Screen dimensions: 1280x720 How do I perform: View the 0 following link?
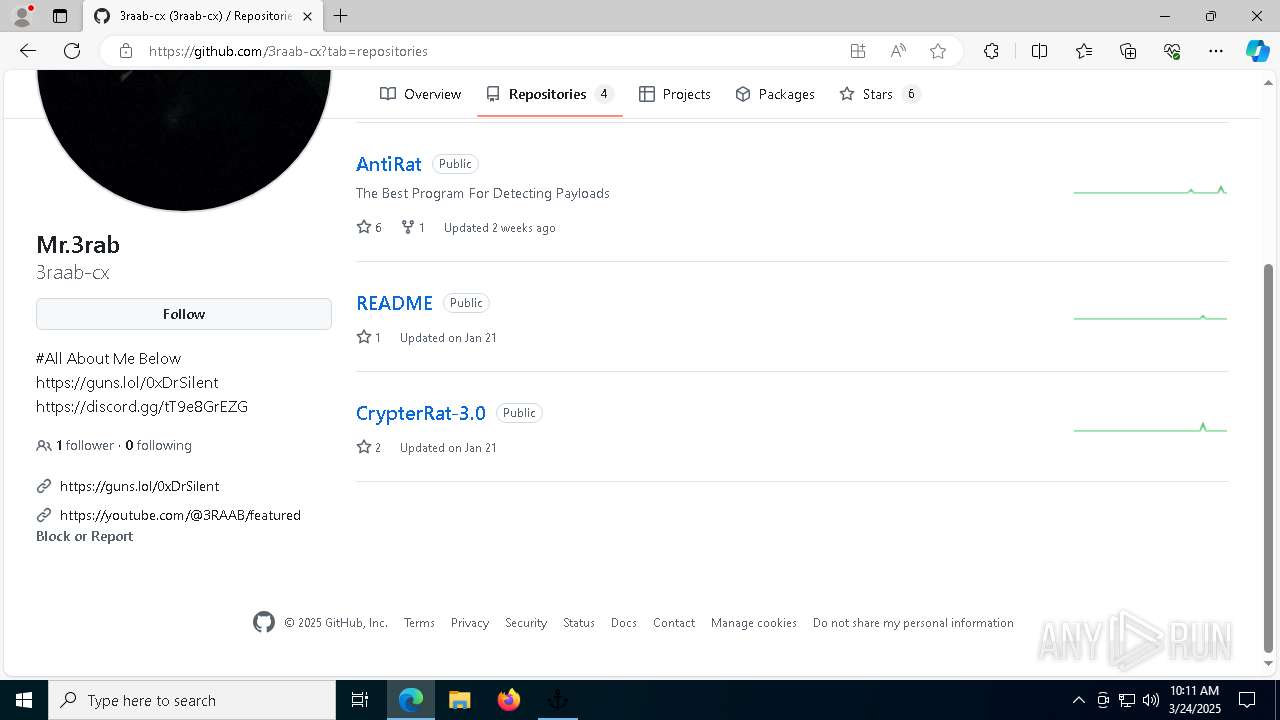pyautogui.click(x=158, y=446)
